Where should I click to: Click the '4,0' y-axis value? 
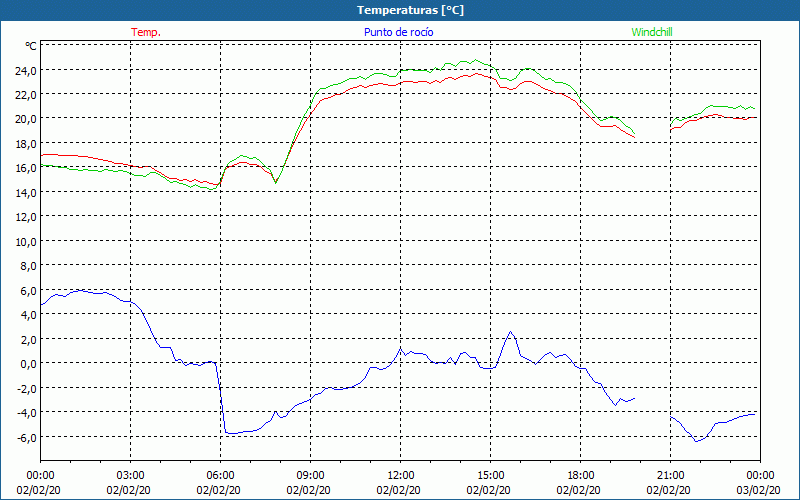pos(28,315)
